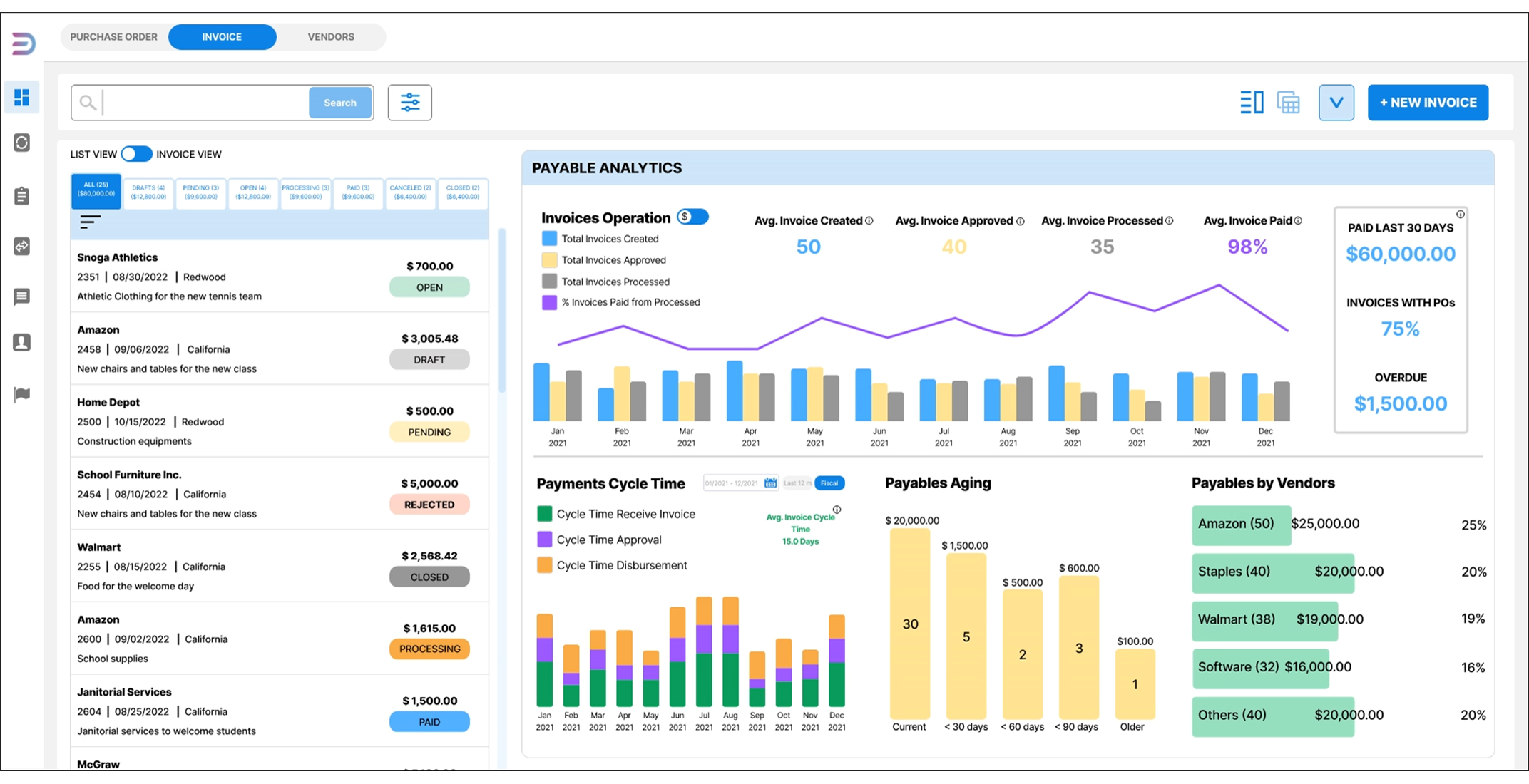Select the PENDING (3) status tab
The height and width of the screenshot is (784, 1529).
pos(201,193)
